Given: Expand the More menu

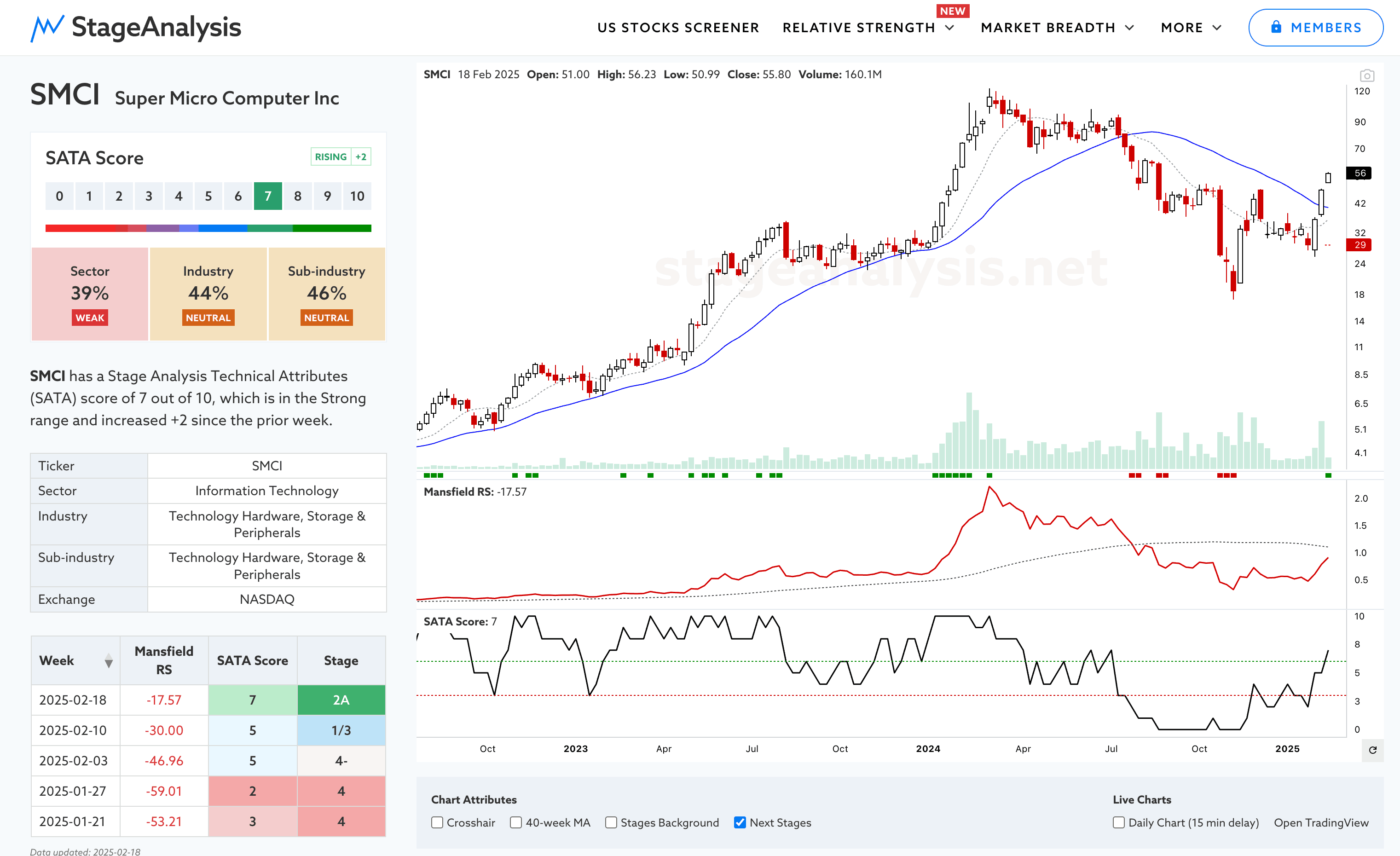Looking at the screenshot, I should pos(1191,28).
